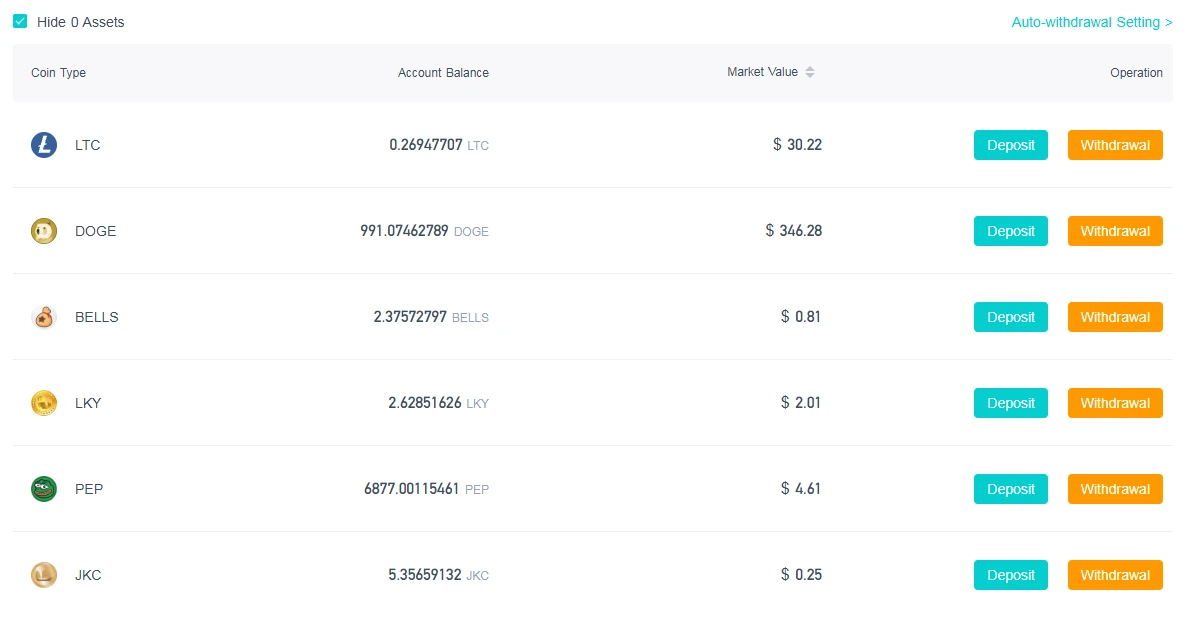
Task: Withdraw JKC from the account
Action: 1115,575
